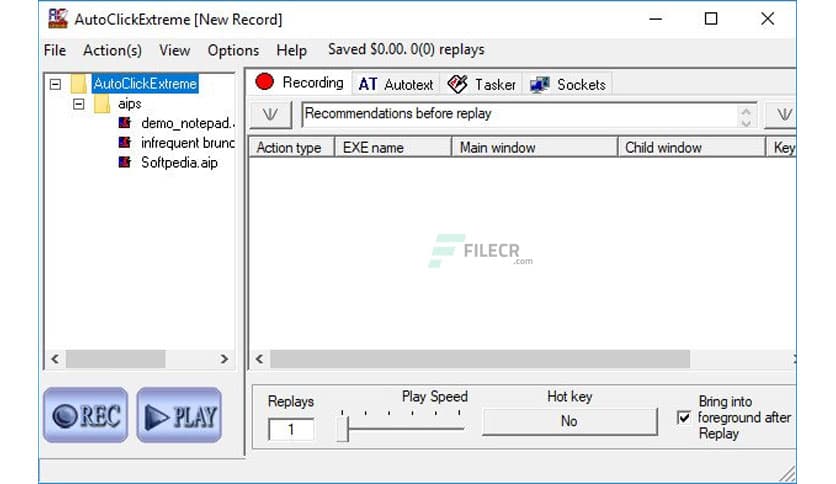Select Softpedia.aip file in tree
The width and height of the screenshot is (836, 484).
[x=179, y=163]
